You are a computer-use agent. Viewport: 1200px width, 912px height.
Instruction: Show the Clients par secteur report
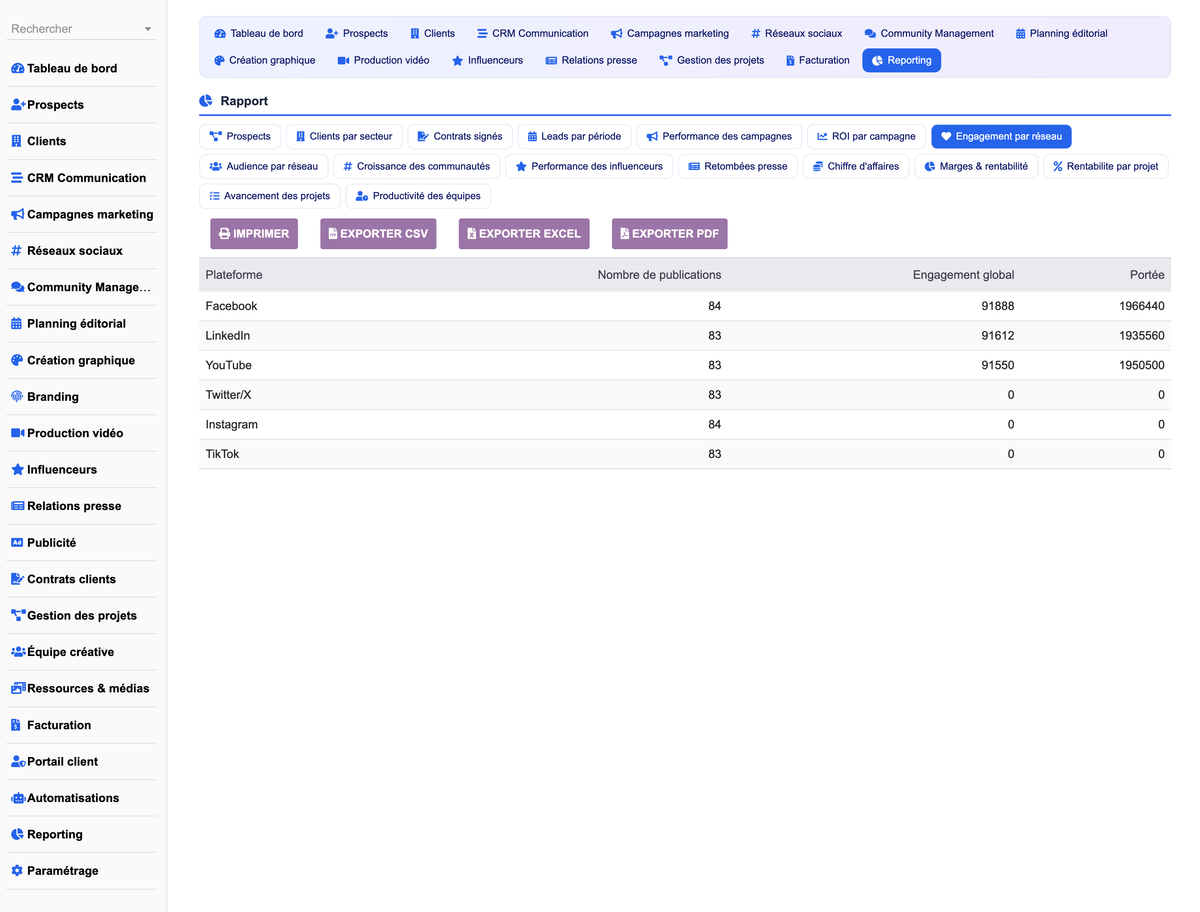(x=344, y=137)
